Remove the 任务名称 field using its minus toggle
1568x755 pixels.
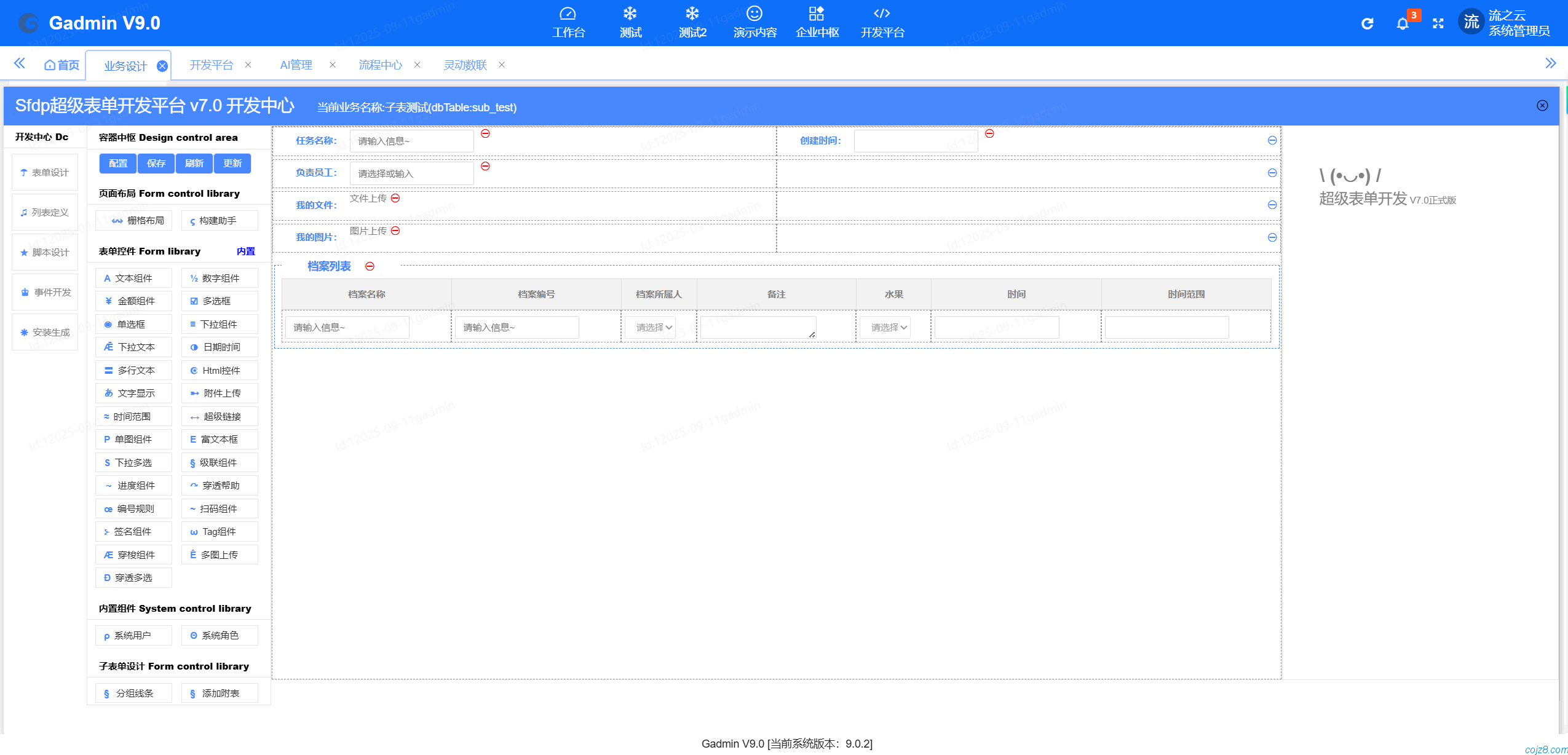point(486,132)
